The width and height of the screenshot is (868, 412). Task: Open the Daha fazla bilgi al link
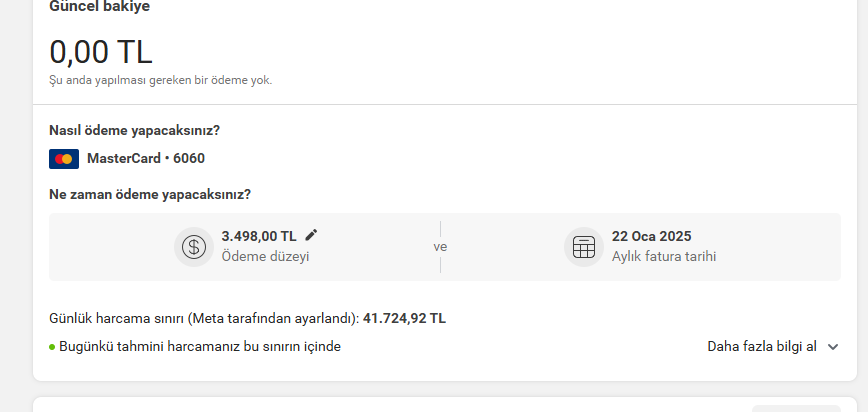tap(762, 347)
